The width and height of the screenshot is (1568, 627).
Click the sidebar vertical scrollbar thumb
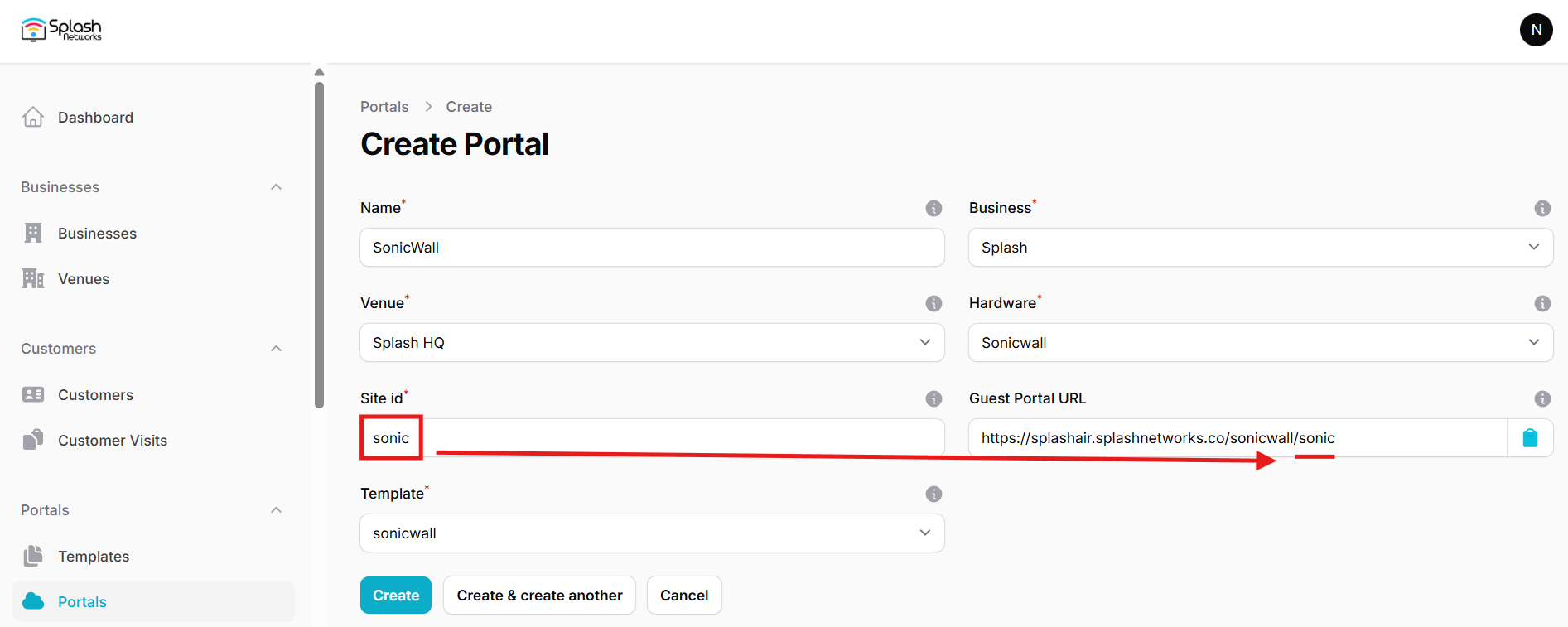(x=319, y=244)
